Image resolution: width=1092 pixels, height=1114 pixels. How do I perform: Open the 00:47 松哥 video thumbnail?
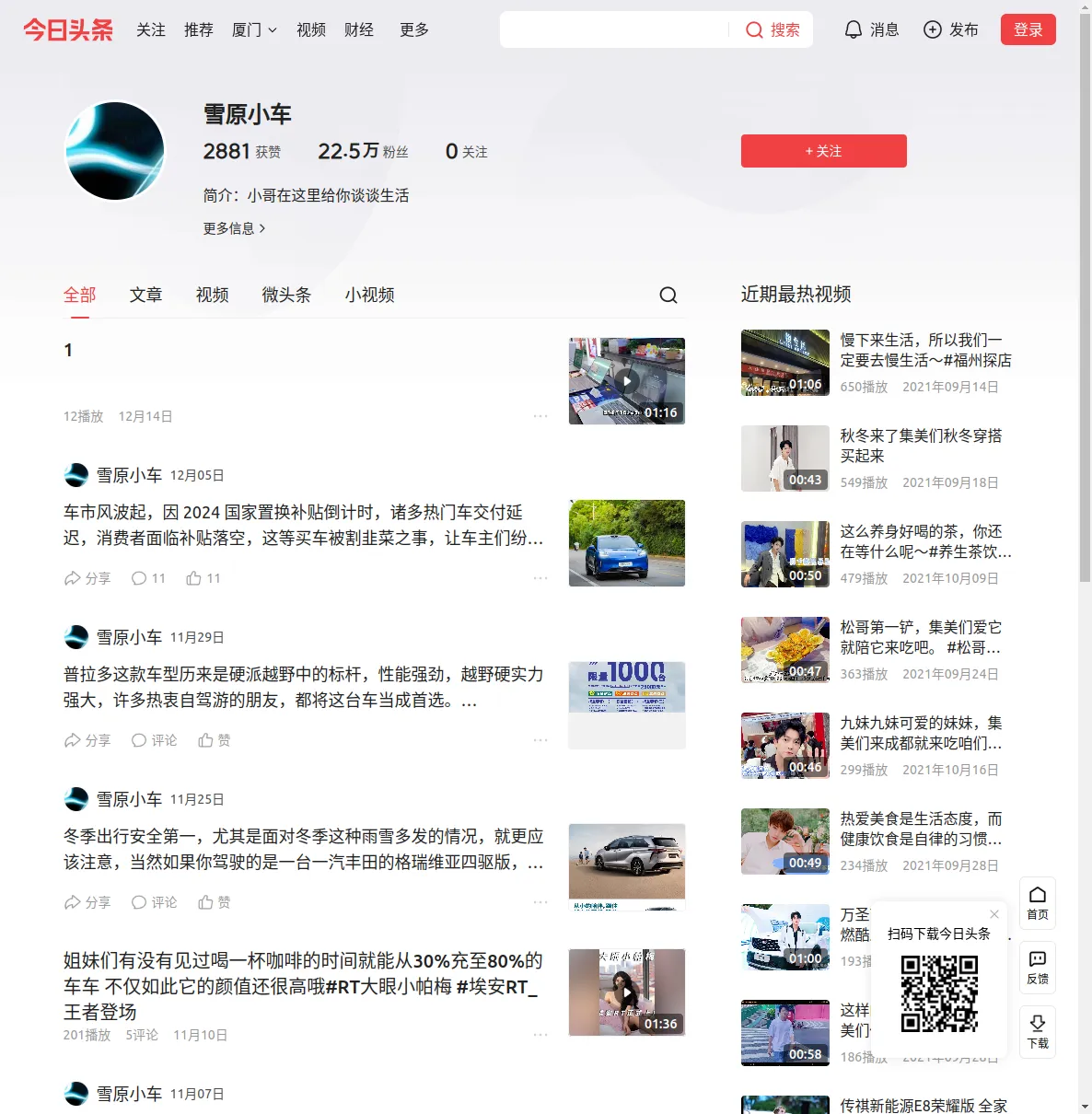pos(785,650)
